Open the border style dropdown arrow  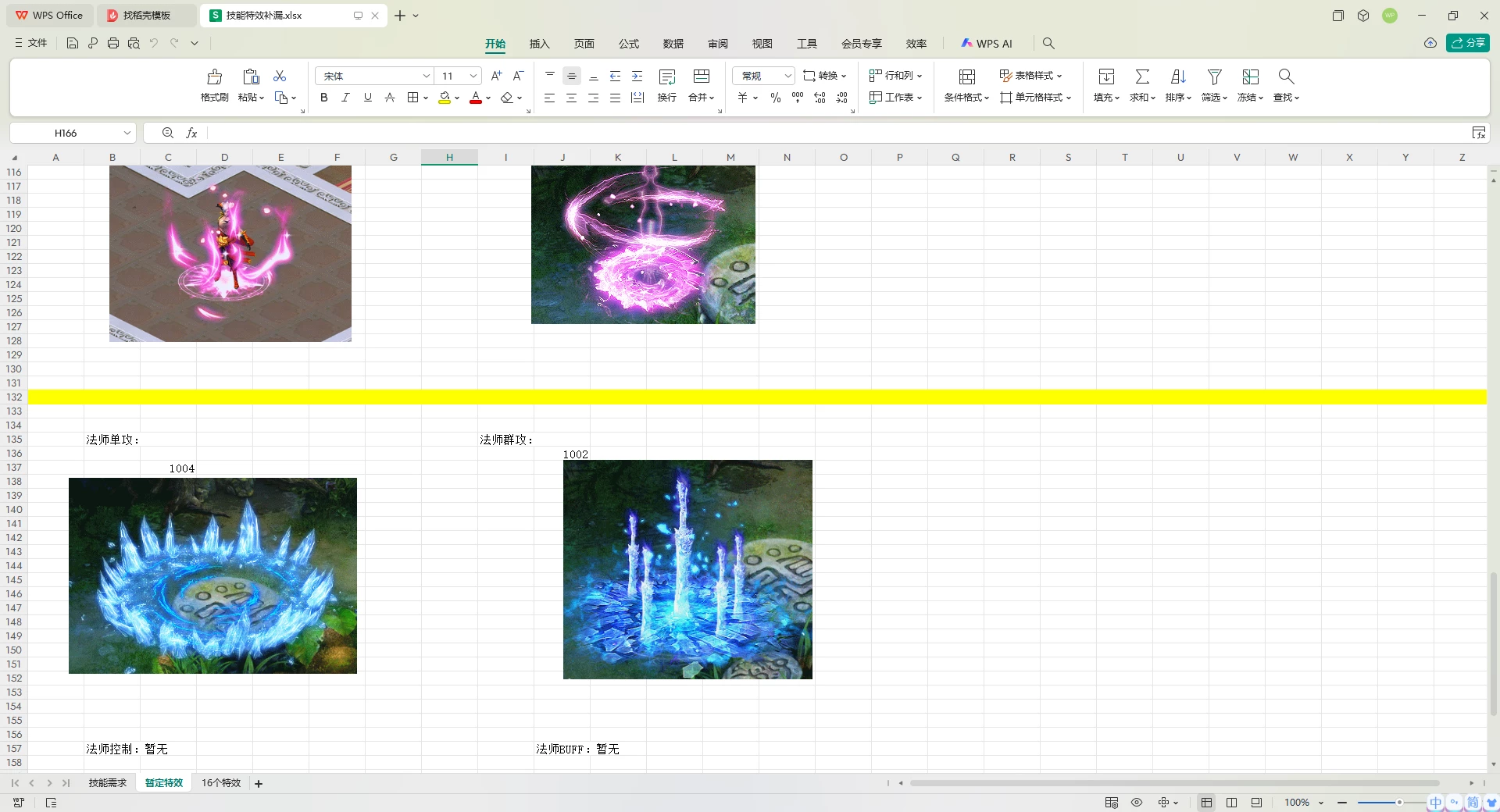click(426, 98)
